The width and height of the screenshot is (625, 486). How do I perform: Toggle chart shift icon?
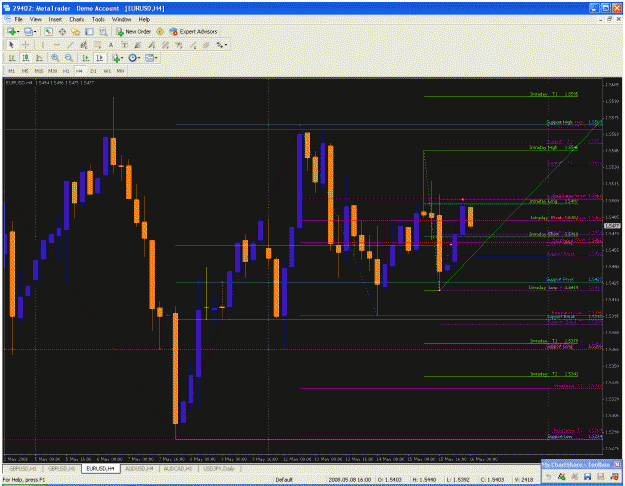point(99,58)
